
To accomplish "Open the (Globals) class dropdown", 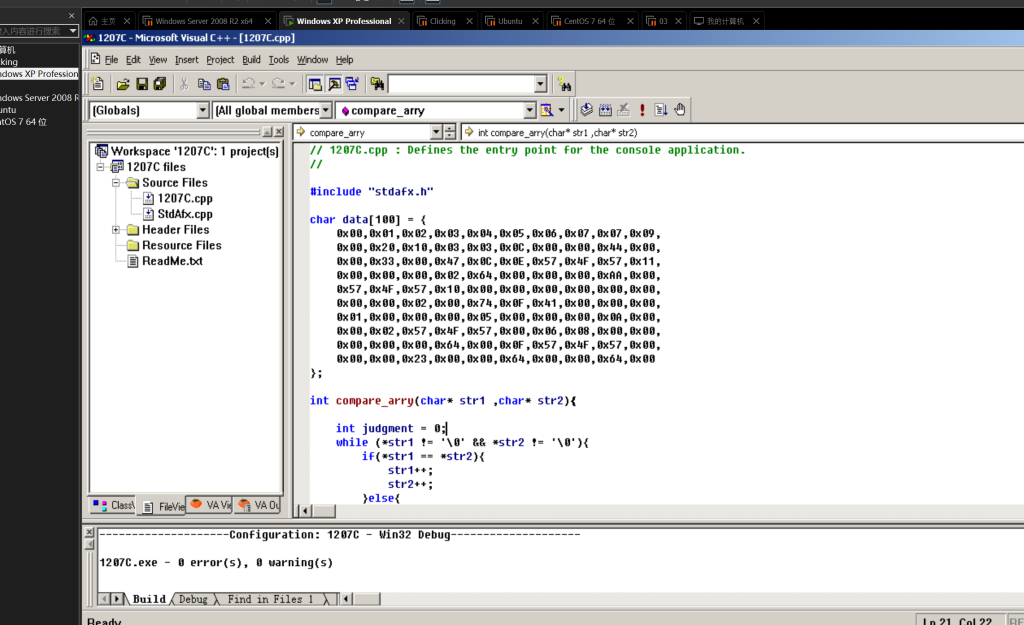I will [x=203, y=110].
